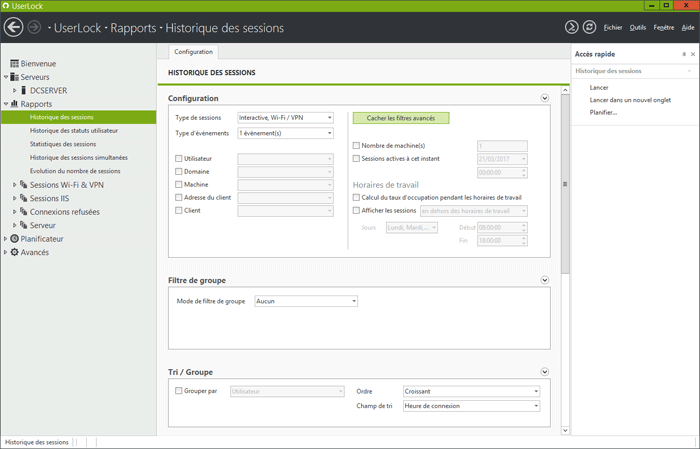The image size is (700, 449).
Task: Collapse the Filtre de groupe section
Action: tap(545, 280)
